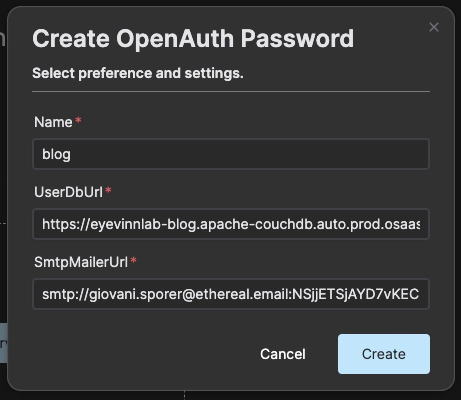Click the partially hidden light-blue button behind dialog

point(3,343)
